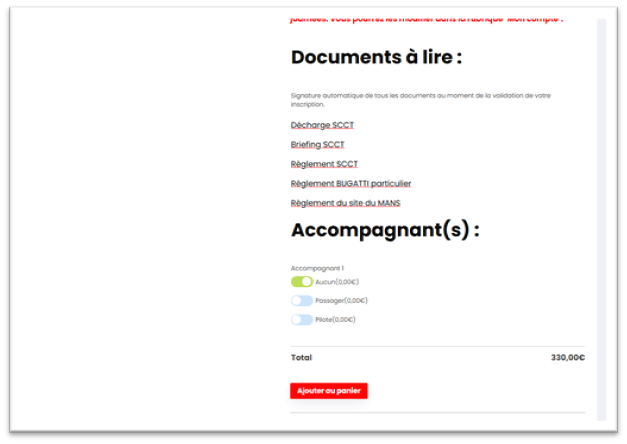Image resolution: width=627 pixels, height=444 pixels.
Task: Select the Total amount 330,00€
Action: point(568,357)
